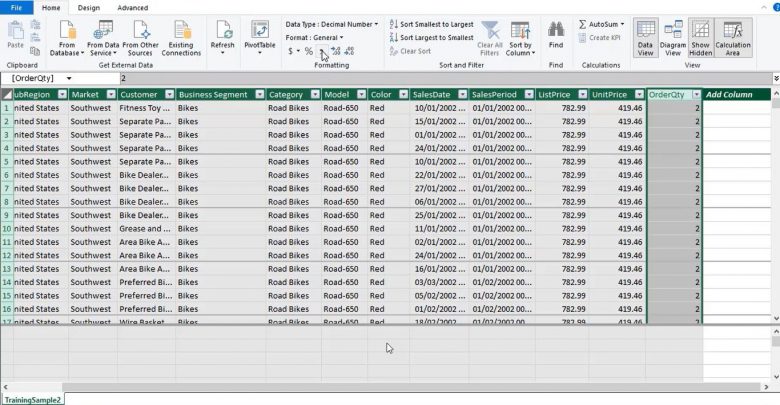Viewport: 780px width, 405px height.
Task: Click the Copy icon in Clipboard group
Action: 35,51
